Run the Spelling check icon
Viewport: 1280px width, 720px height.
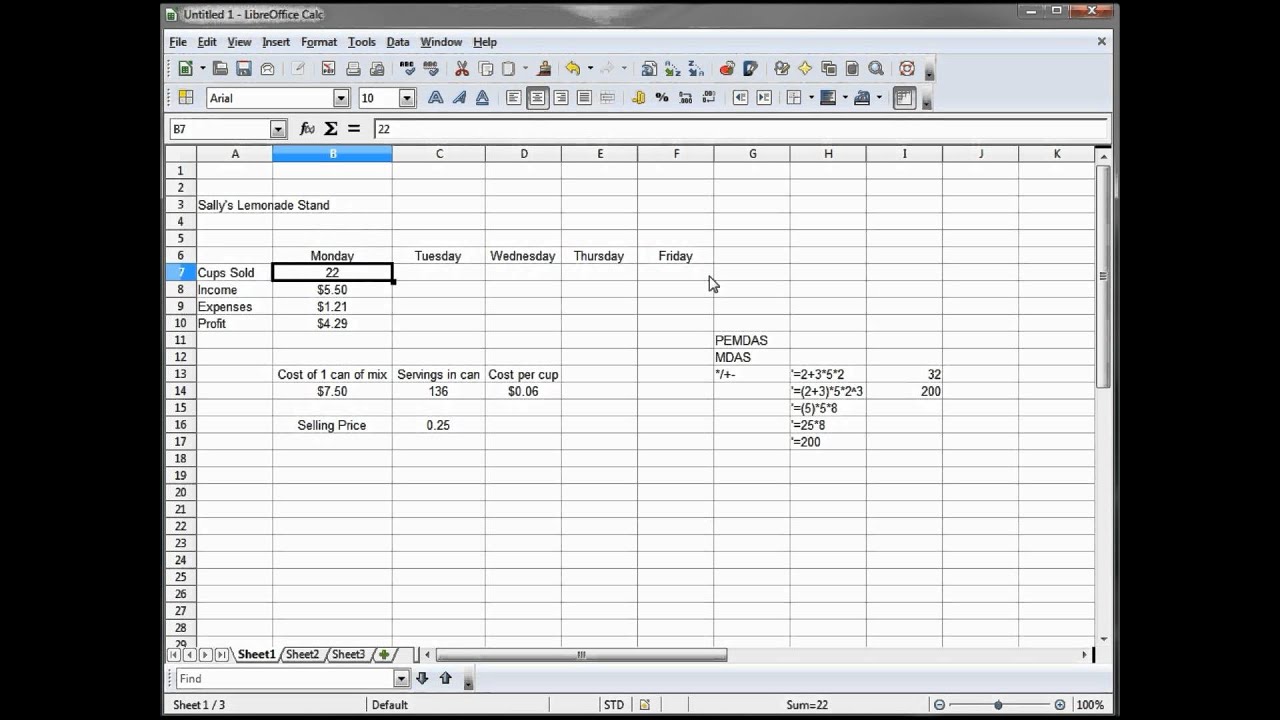[x=407, y=69]
